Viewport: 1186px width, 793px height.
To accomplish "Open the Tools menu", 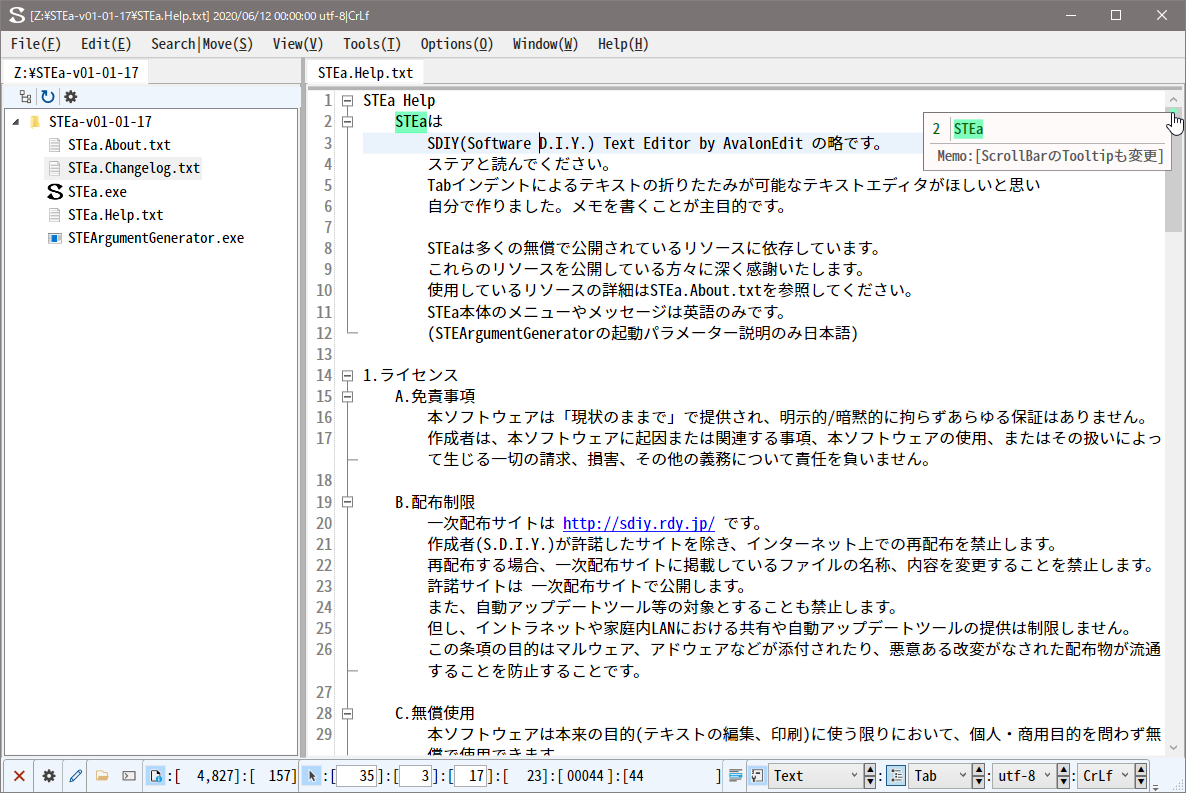I will point(371,44).
